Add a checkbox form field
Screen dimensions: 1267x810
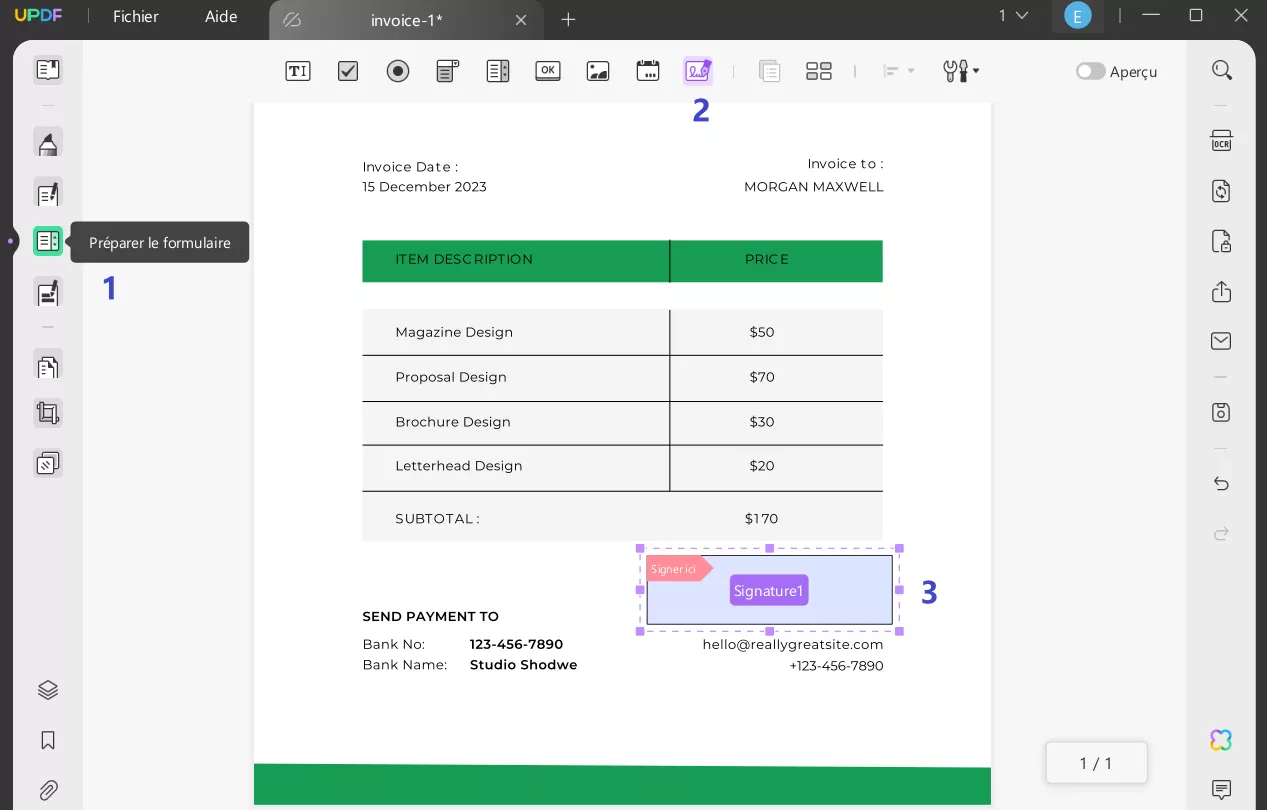(347, 70)
